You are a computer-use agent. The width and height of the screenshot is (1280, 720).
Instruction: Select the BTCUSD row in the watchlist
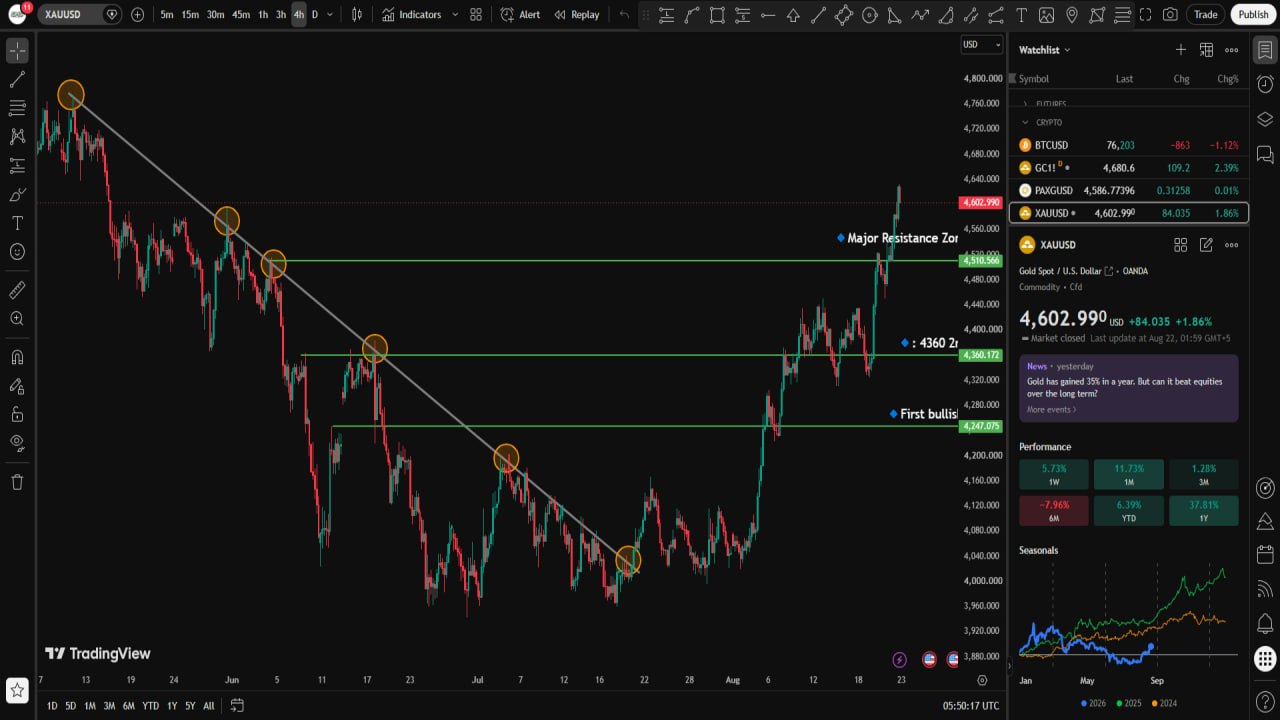(1129, 145)
